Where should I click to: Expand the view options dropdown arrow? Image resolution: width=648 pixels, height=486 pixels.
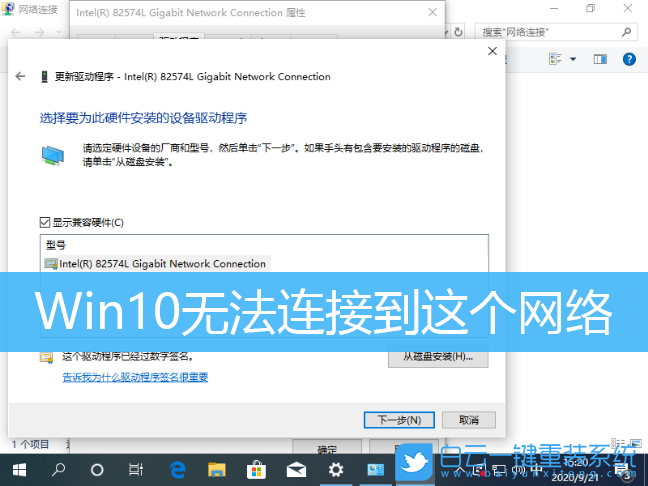(x=573, y=59)
